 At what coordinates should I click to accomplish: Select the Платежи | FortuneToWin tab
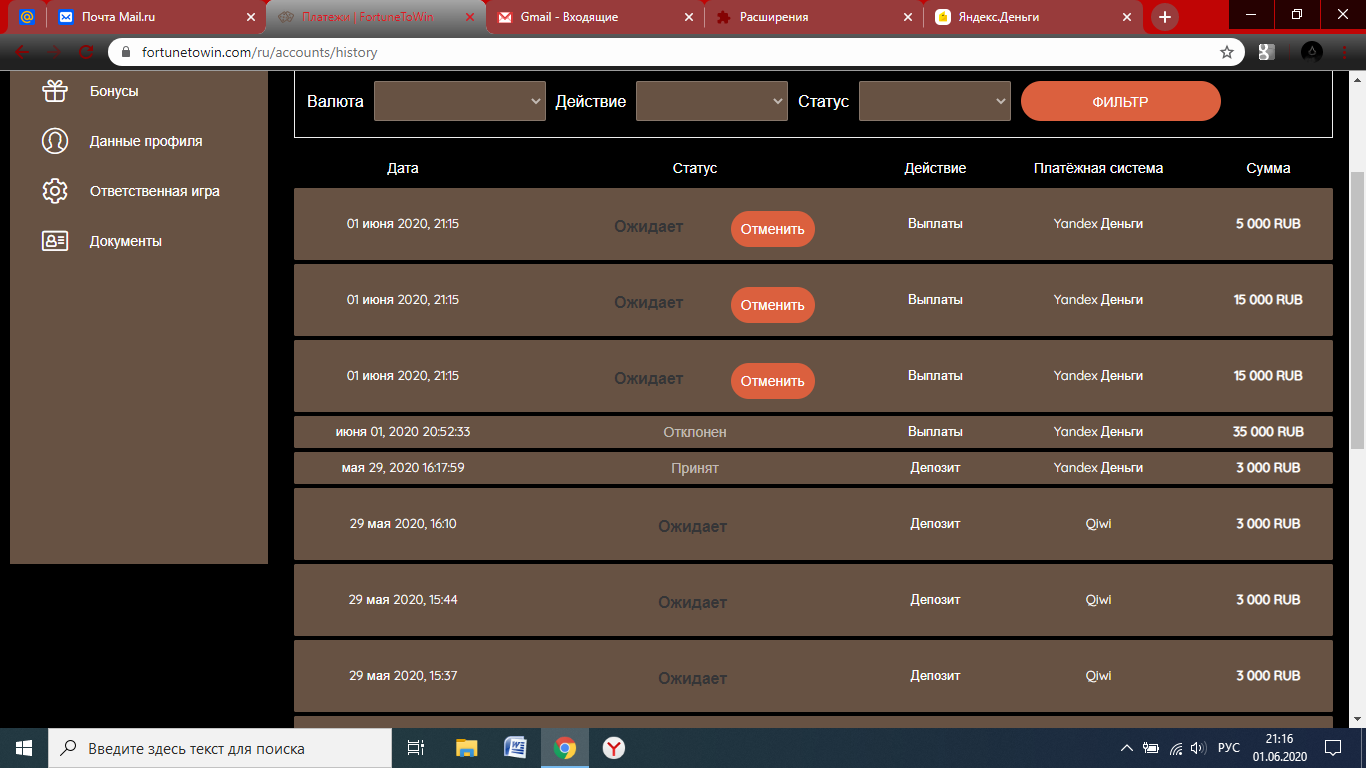pyautogui.click(x=375, y=17)
